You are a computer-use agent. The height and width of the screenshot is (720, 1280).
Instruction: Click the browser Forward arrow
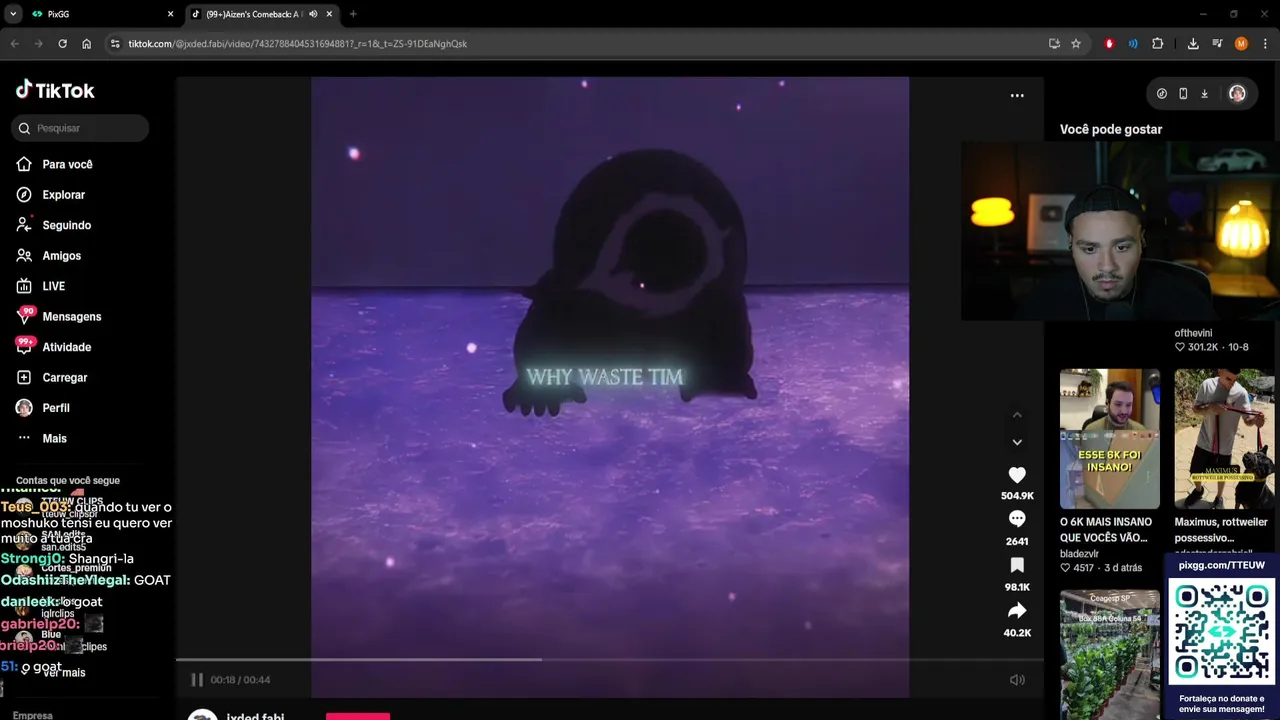tap(39, 44)
